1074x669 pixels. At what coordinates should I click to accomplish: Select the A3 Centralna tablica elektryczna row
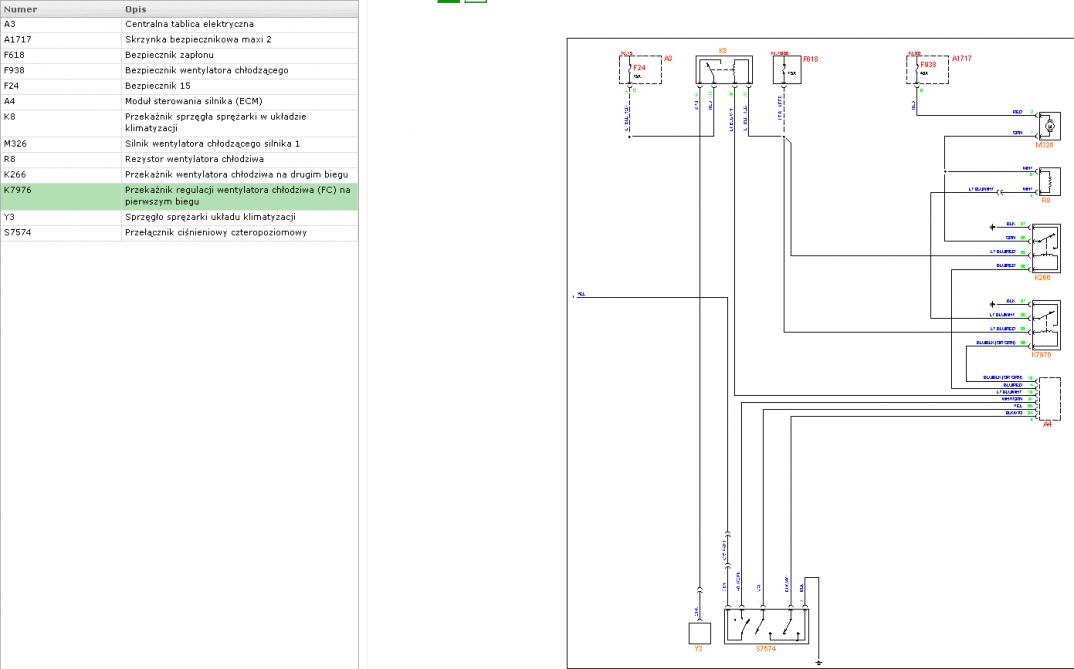(179, 23)
